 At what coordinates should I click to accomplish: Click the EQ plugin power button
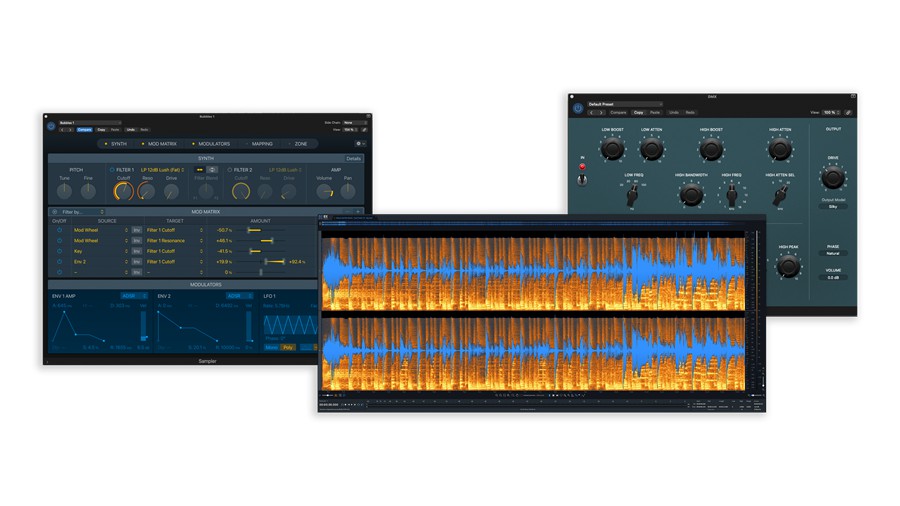[x=577, y=108]
